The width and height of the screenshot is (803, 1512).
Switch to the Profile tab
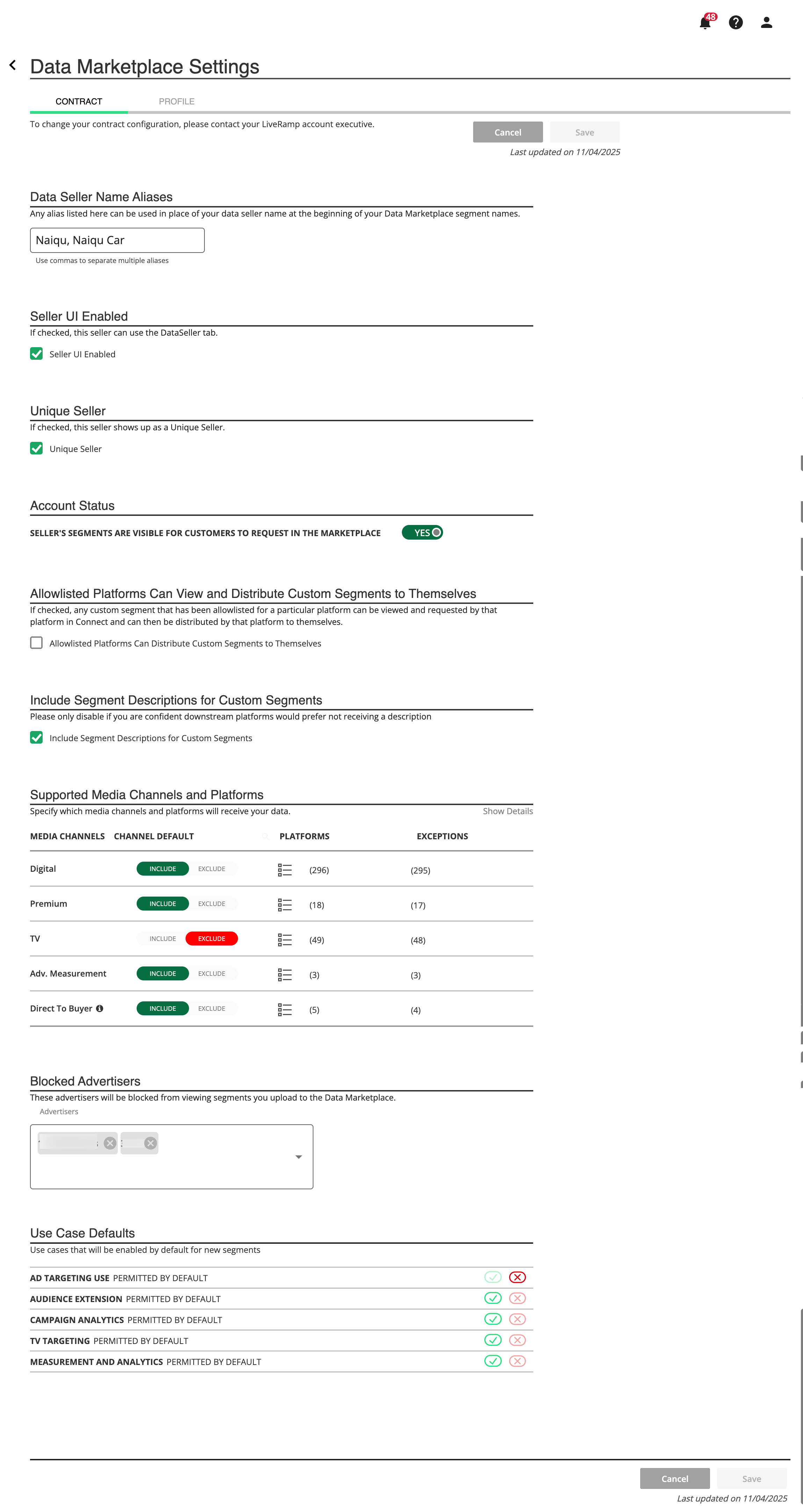pyautogui.click(x=177, y=101)
